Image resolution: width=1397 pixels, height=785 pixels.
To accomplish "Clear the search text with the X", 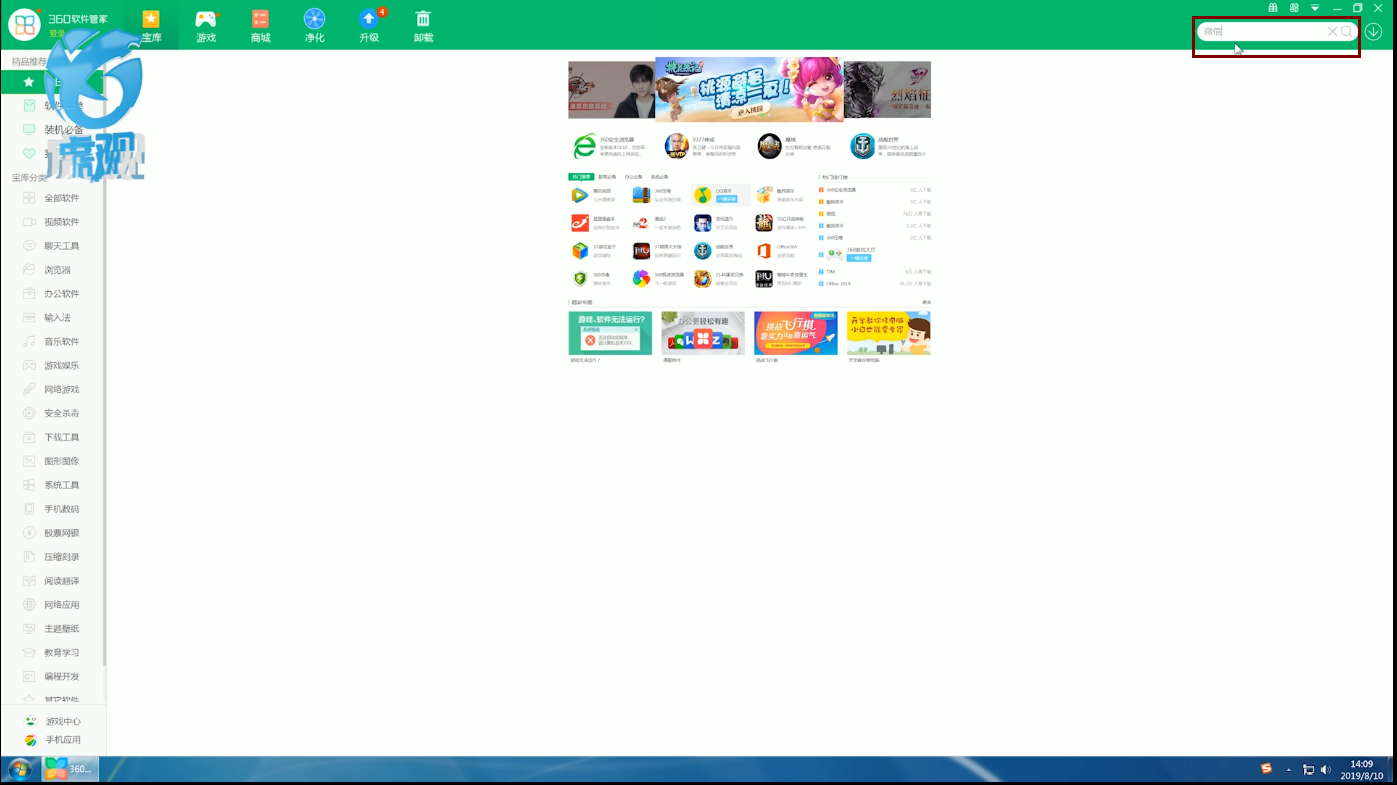I will [1332, 32].
